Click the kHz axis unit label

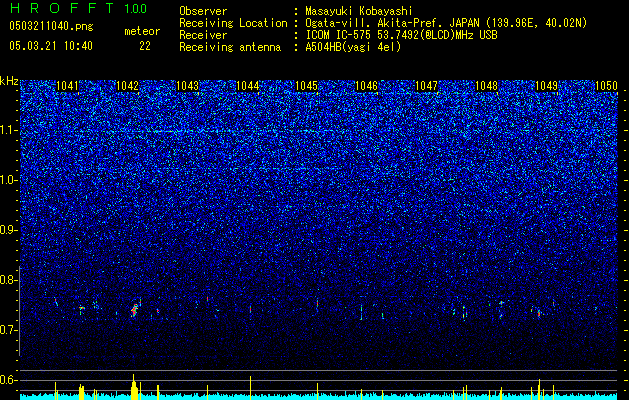(9, 81)
